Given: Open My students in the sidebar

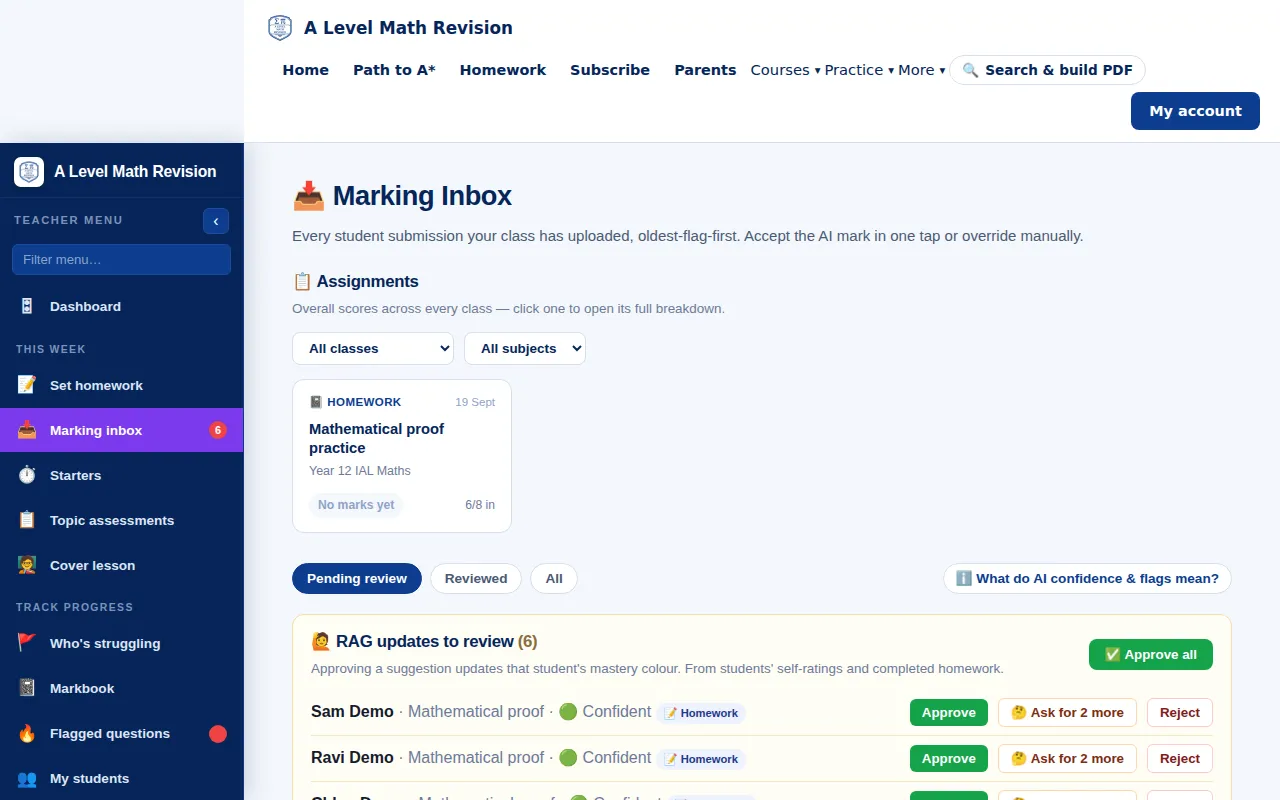Looking at the screenshot, I should (121, 779).
